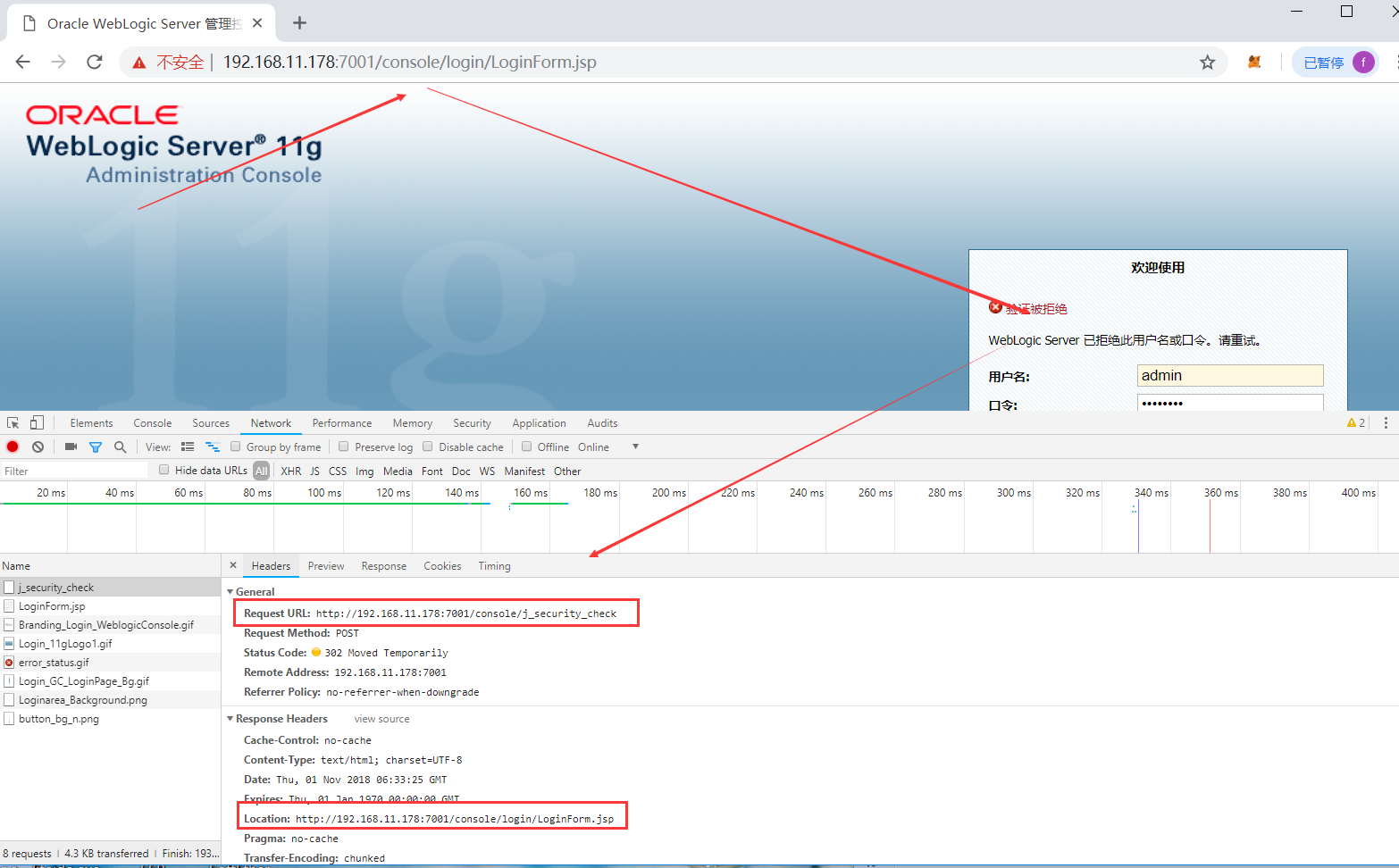Close the Oracle WebLogic Server tab
Viewport: 1399px width, 868px height.
[x=257, y=23]
